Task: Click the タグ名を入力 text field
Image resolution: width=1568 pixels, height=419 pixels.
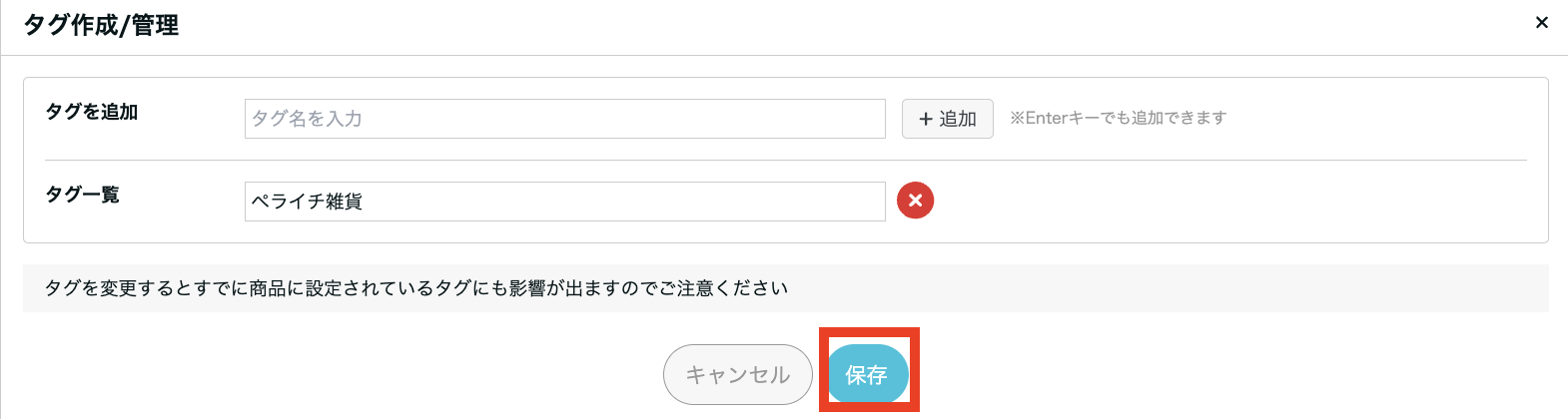Action: (564, 119)
